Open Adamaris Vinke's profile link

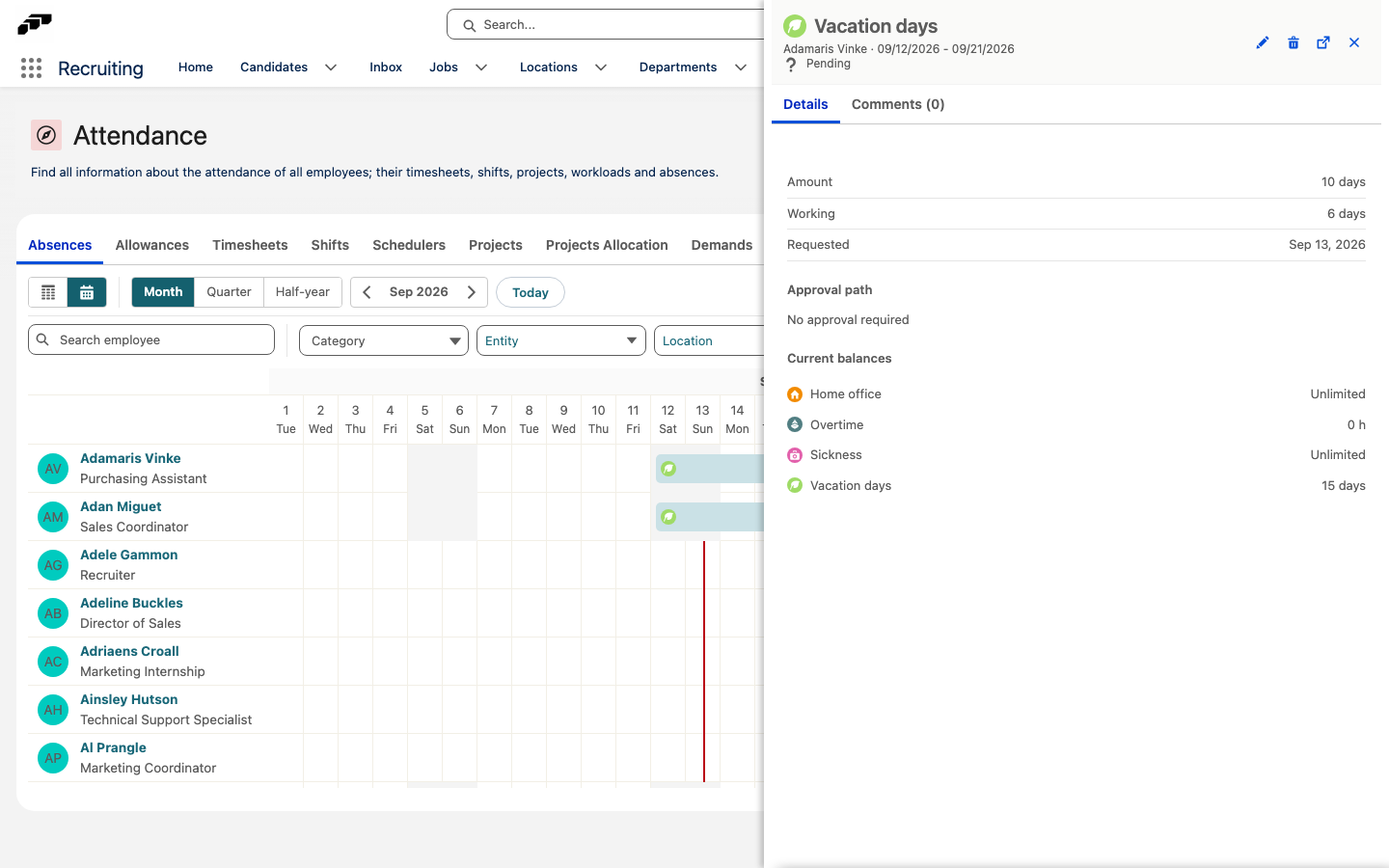(130, 459)
